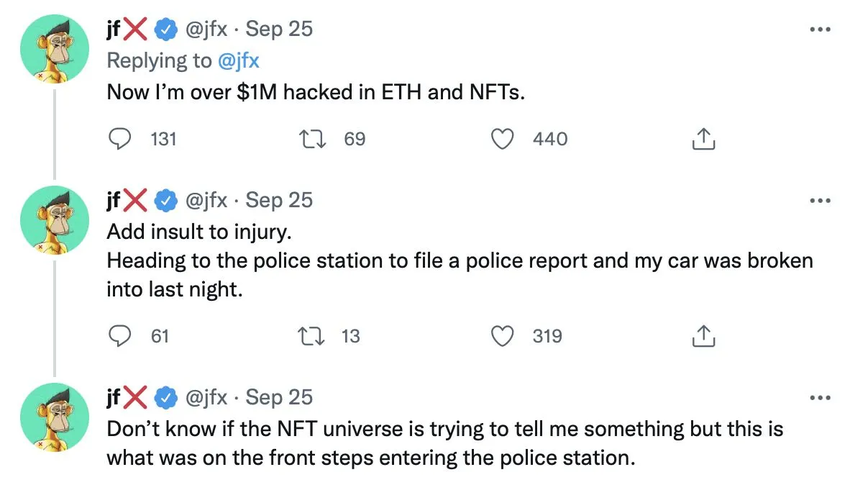Click the verified badge on the second tweet
Screen dimensions: 850x485
click(167, 200)
